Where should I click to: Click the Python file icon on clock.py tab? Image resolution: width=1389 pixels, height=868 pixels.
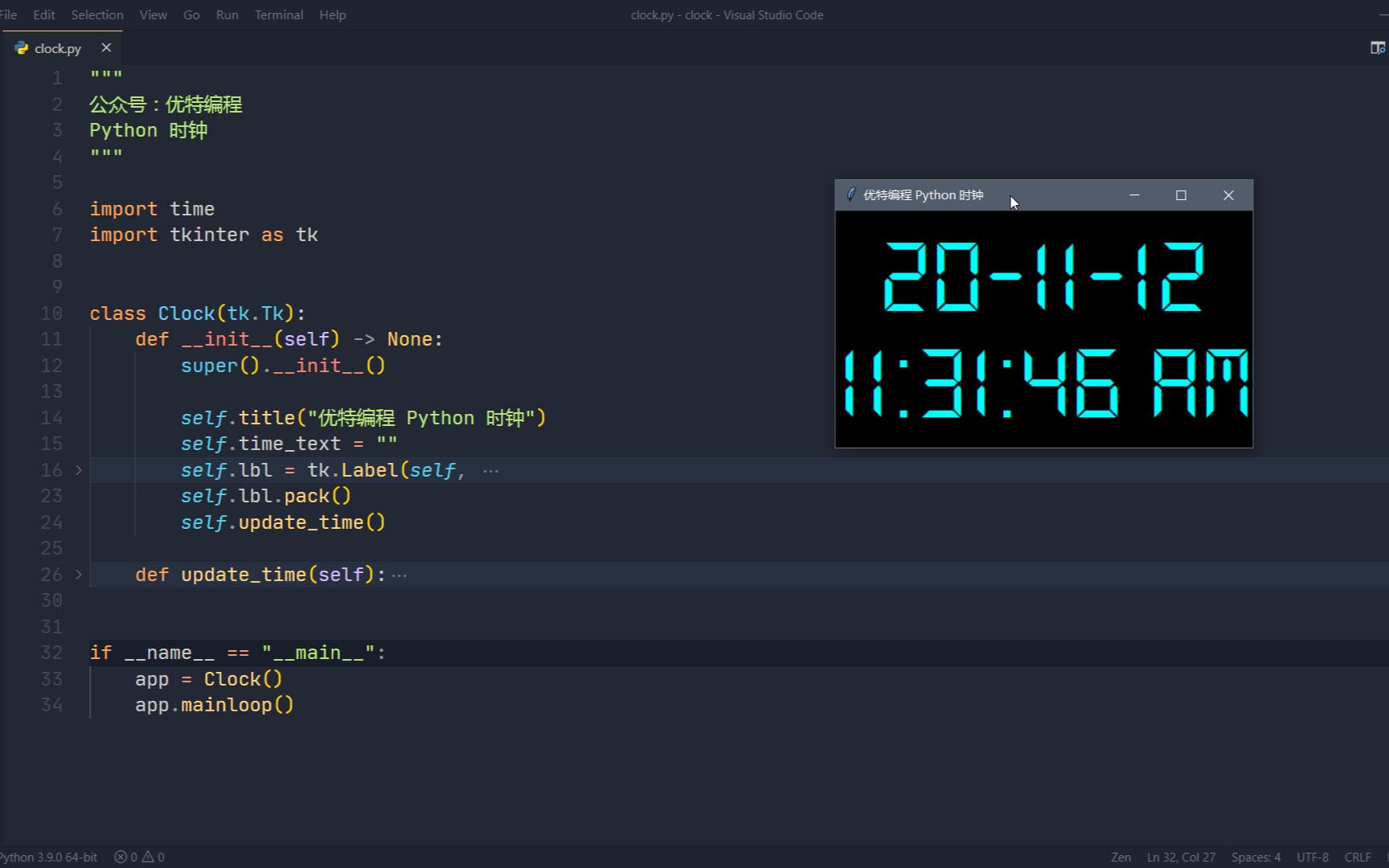point(22,48)
